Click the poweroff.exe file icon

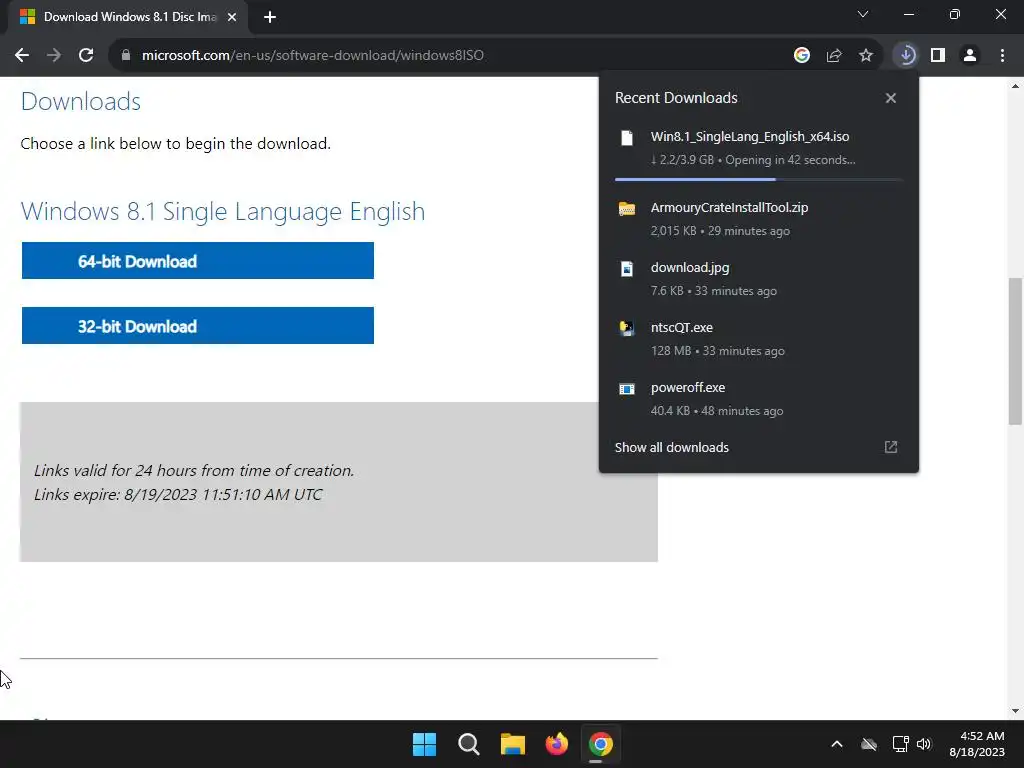point(627,389)
